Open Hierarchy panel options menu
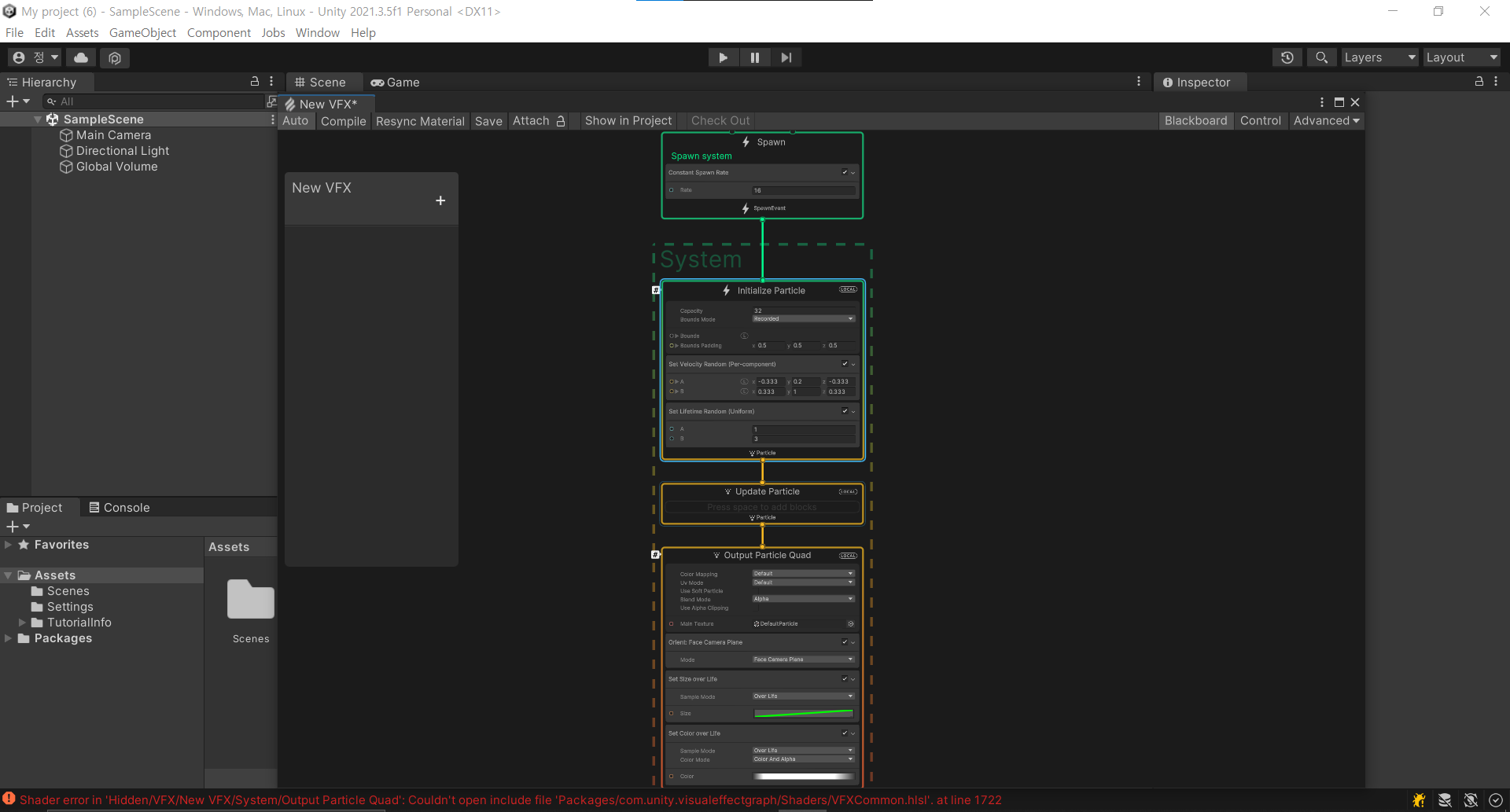Screen dimensions: 1510x812 (x=271, y=81)
